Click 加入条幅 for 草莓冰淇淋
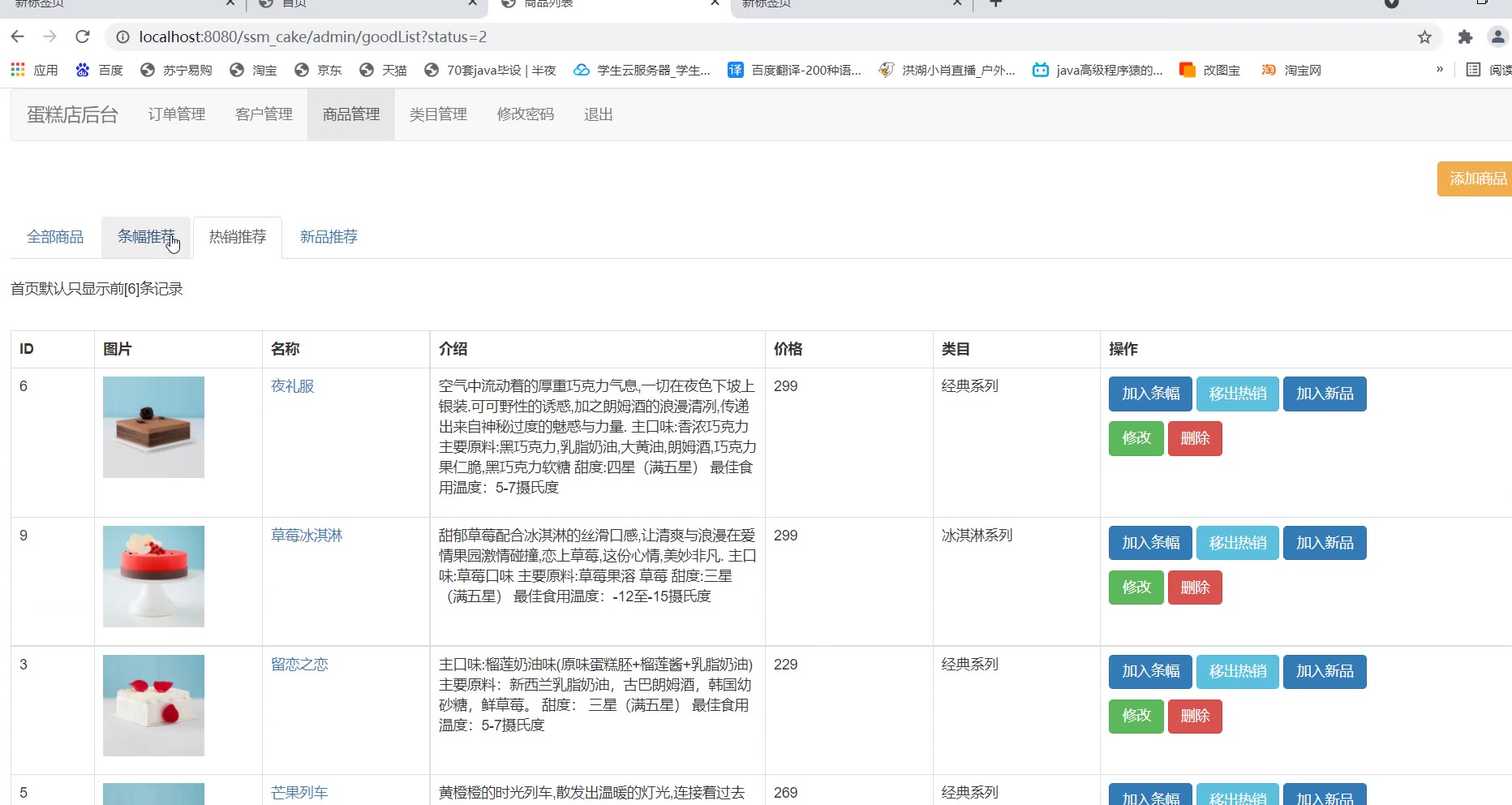 pyautogui.click(x=1150, y=543)
